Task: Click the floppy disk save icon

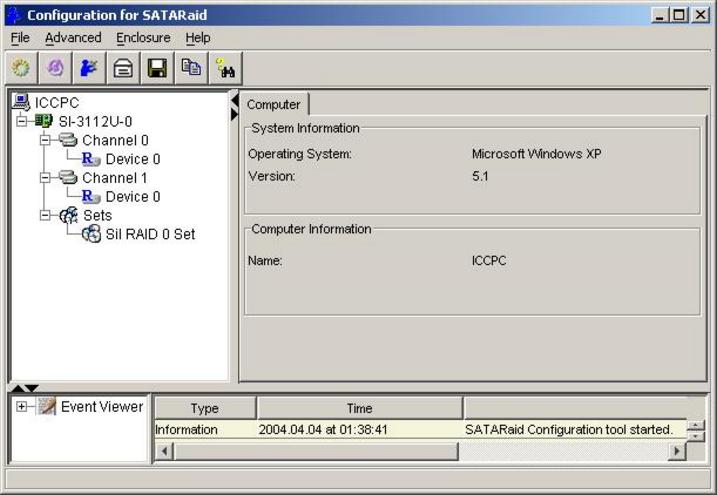Action: tap(157, 69)
